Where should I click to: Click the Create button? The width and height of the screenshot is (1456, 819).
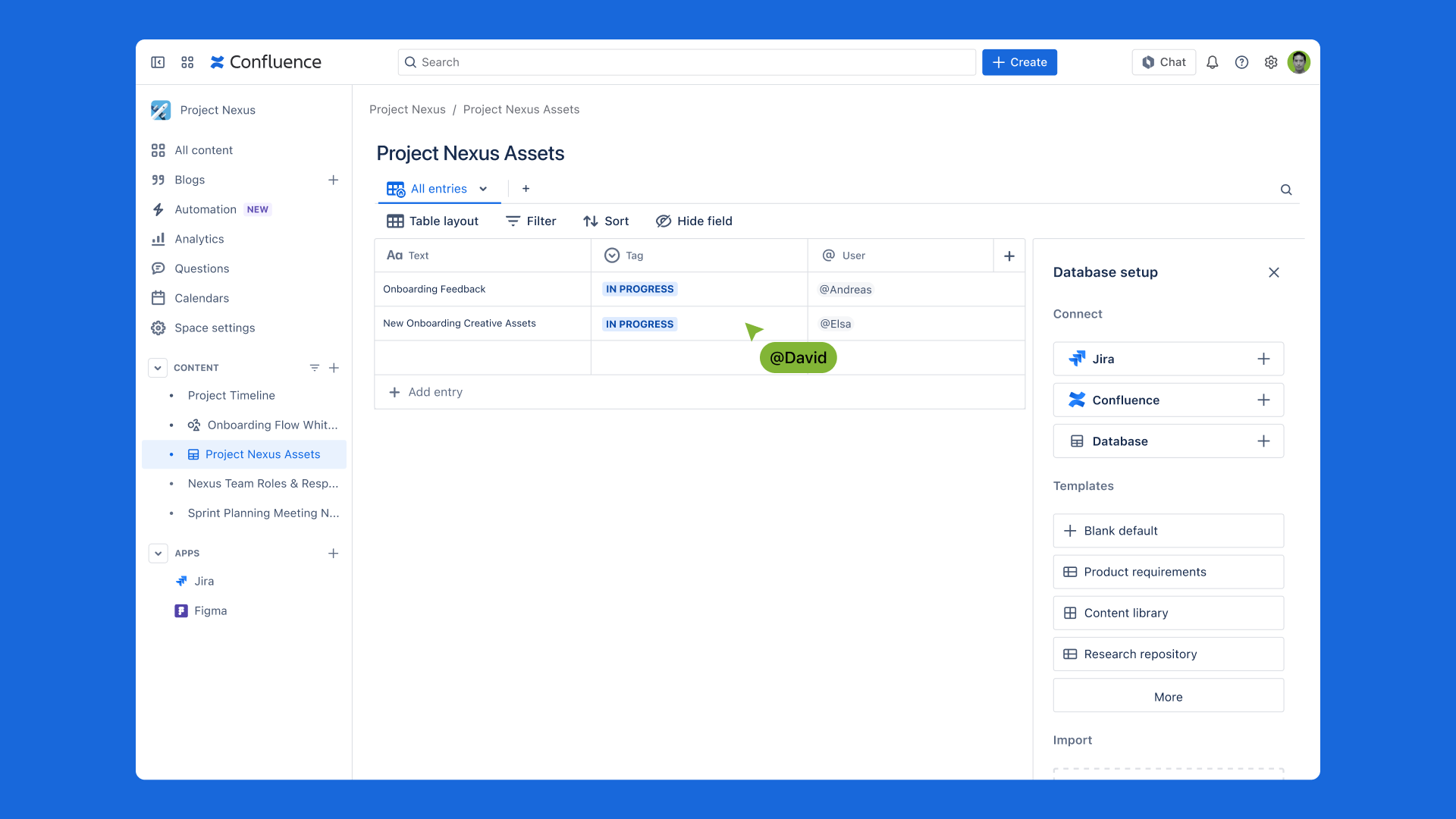click(x=1019, y=62)
